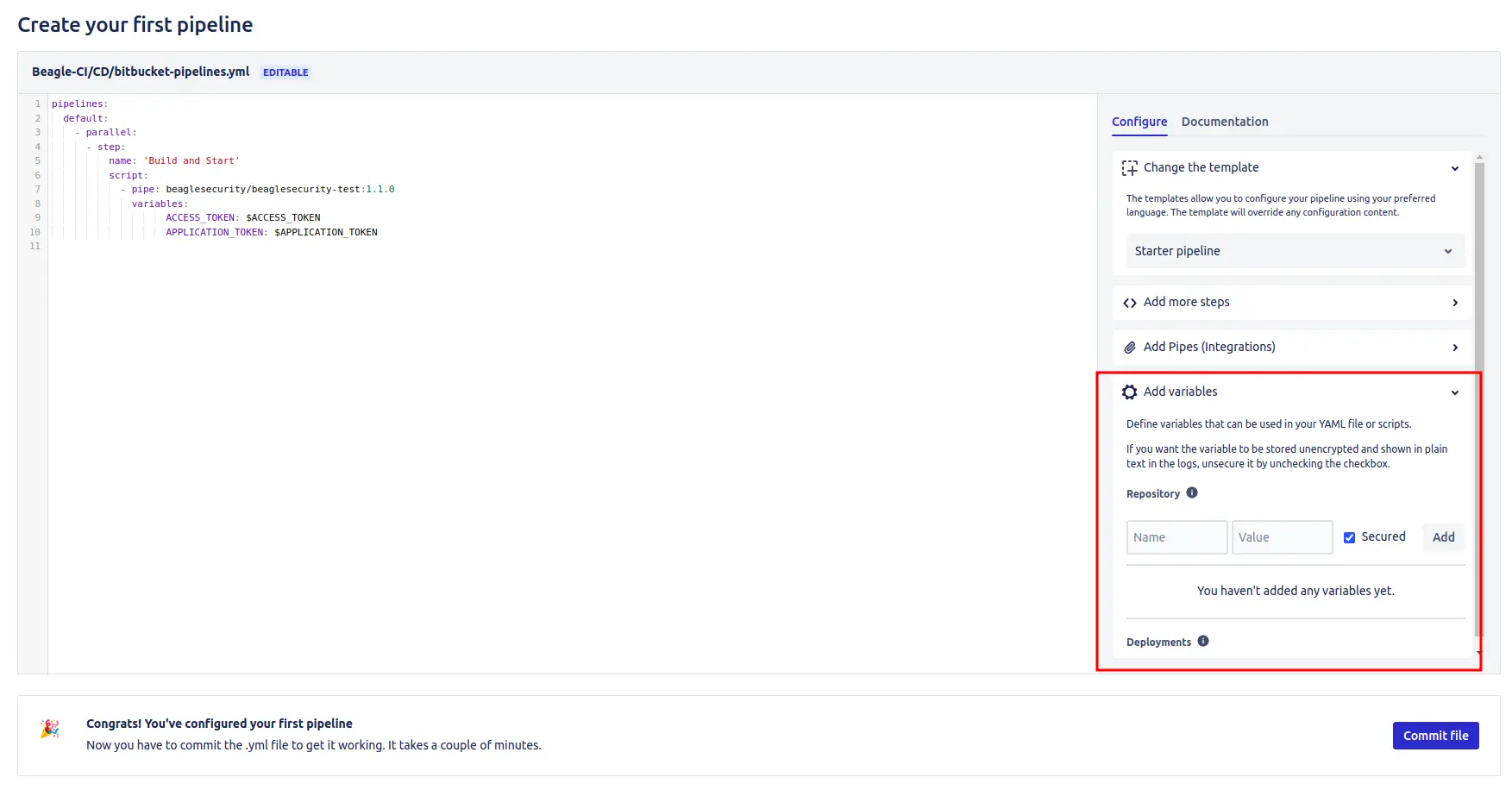The width and height of the screenshot is (1512, 790).
Task: Click 'You haven't added any variables yet' text
Action: pyautogui.click(x=1296, y=591)
